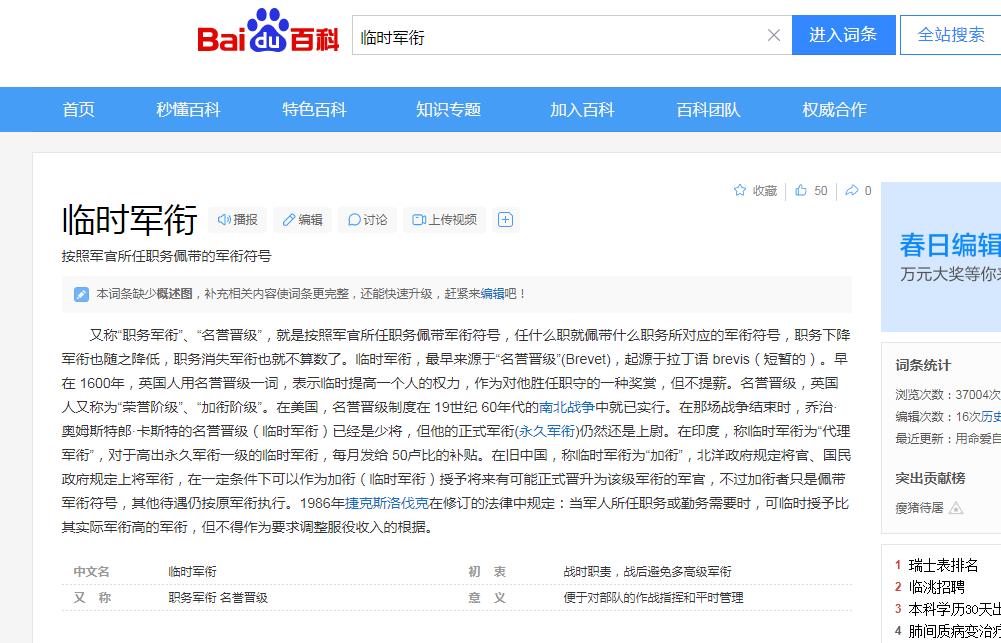Open 知识专题 from the top menu
The width and height of the screenshot is (1001, 643).
coord(448,109)
